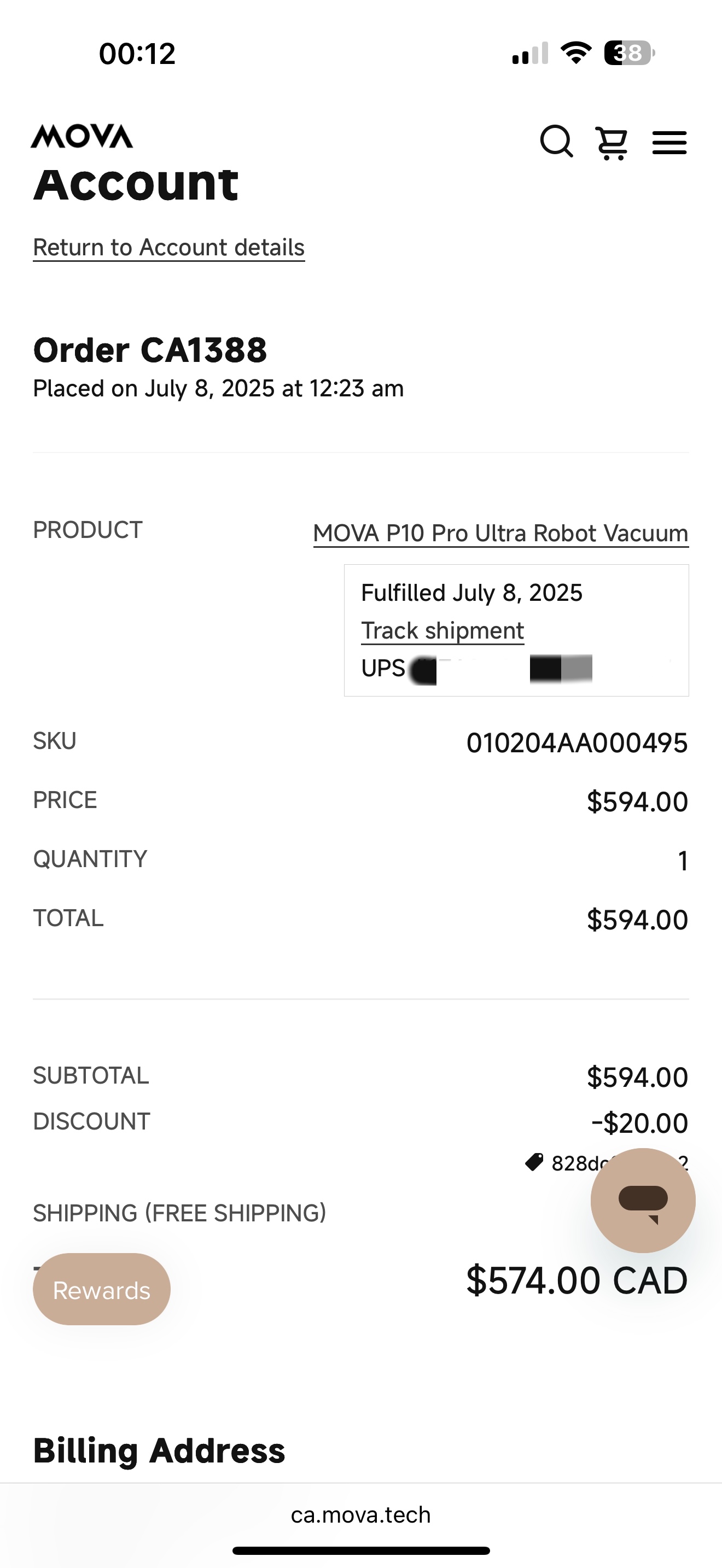Tap the $574.00 CAD total amount
This screenshot has height=1568, width=722.
[577, 1280]
